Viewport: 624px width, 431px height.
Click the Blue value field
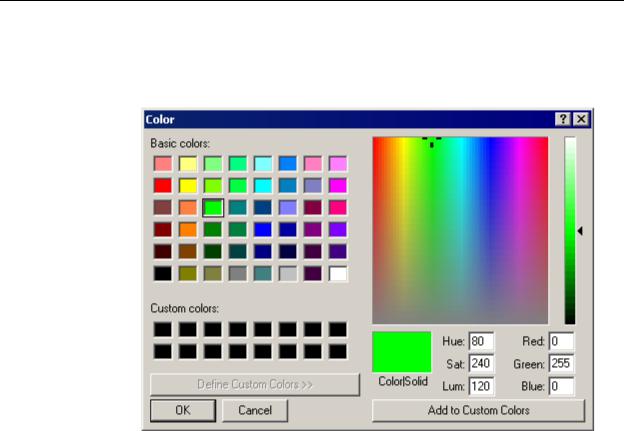coord(562,386)
